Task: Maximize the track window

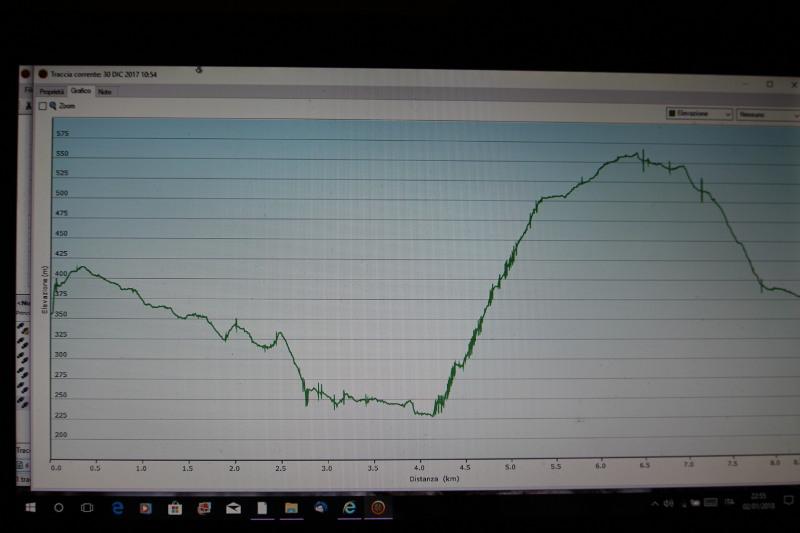Action: point(769,84)
